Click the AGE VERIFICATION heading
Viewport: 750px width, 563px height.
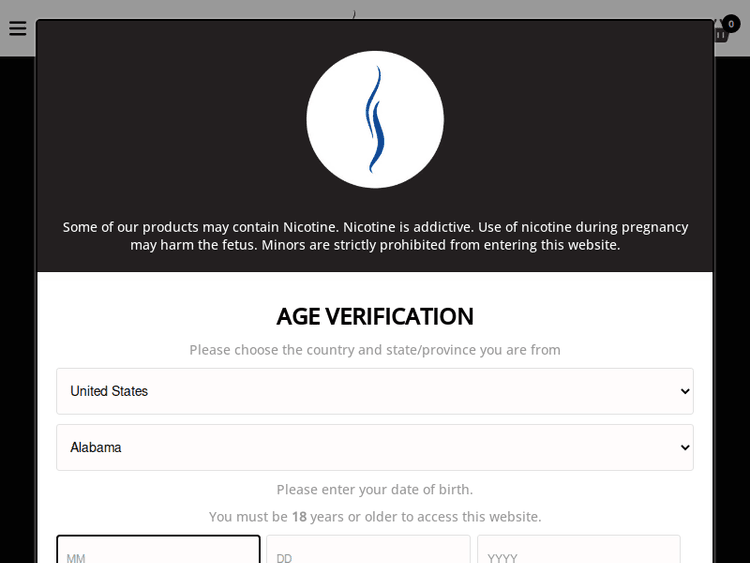click(x=375, y=316)
